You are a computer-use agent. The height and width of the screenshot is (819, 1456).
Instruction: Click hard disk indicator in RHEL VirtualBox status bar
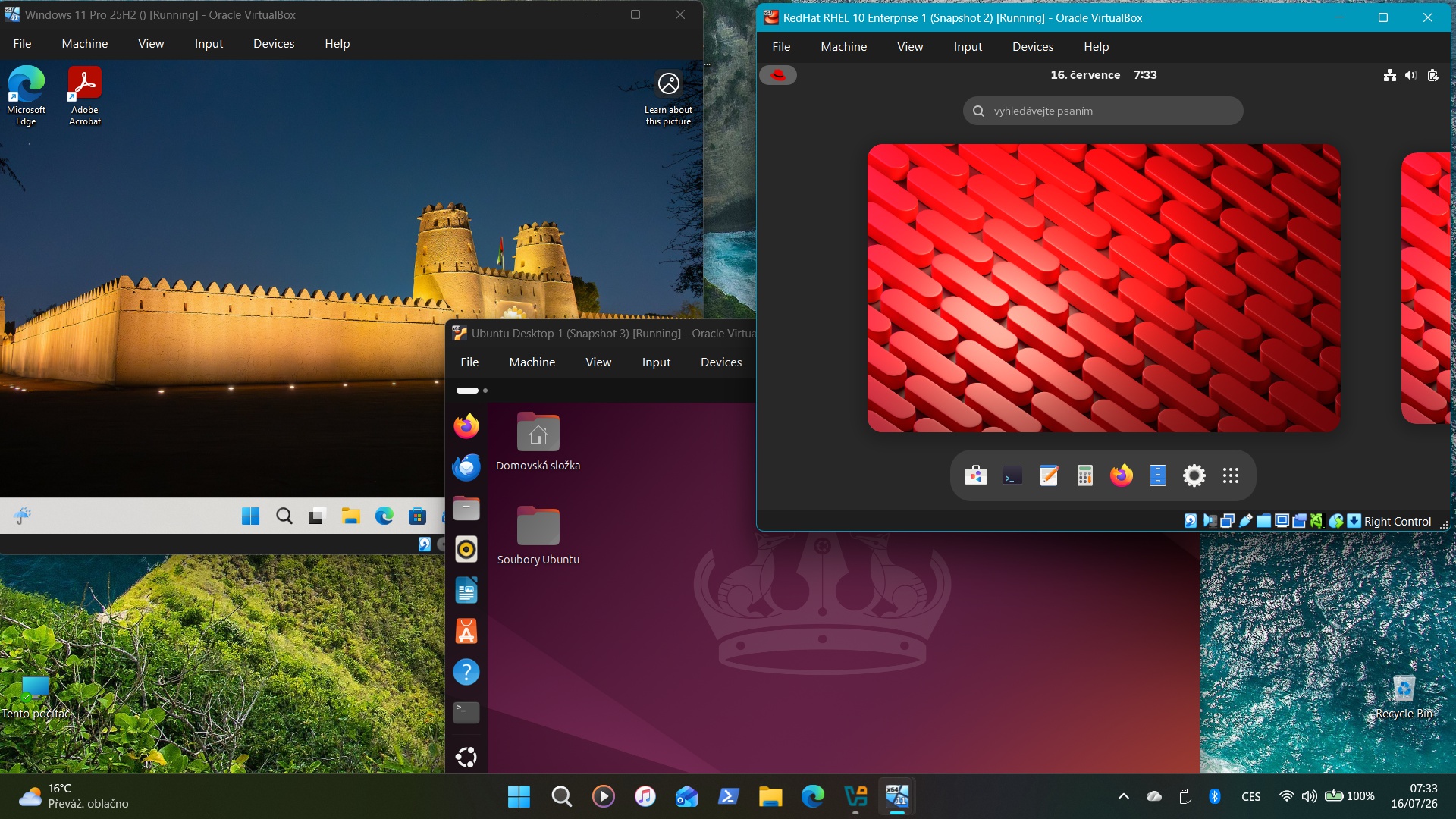[1191, 521]
